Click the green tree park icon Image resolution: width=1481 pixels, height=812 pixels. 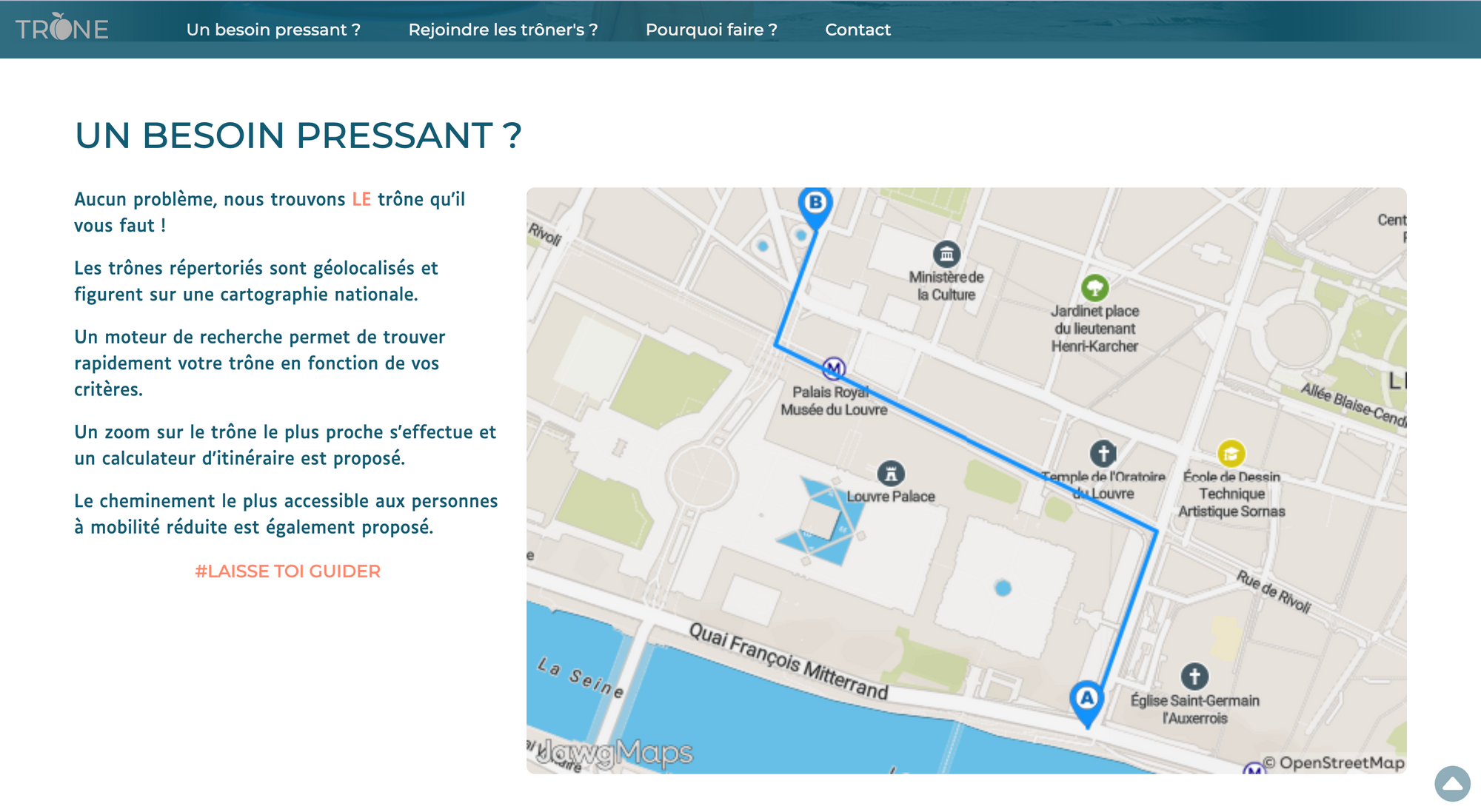tap(1094, 287)
